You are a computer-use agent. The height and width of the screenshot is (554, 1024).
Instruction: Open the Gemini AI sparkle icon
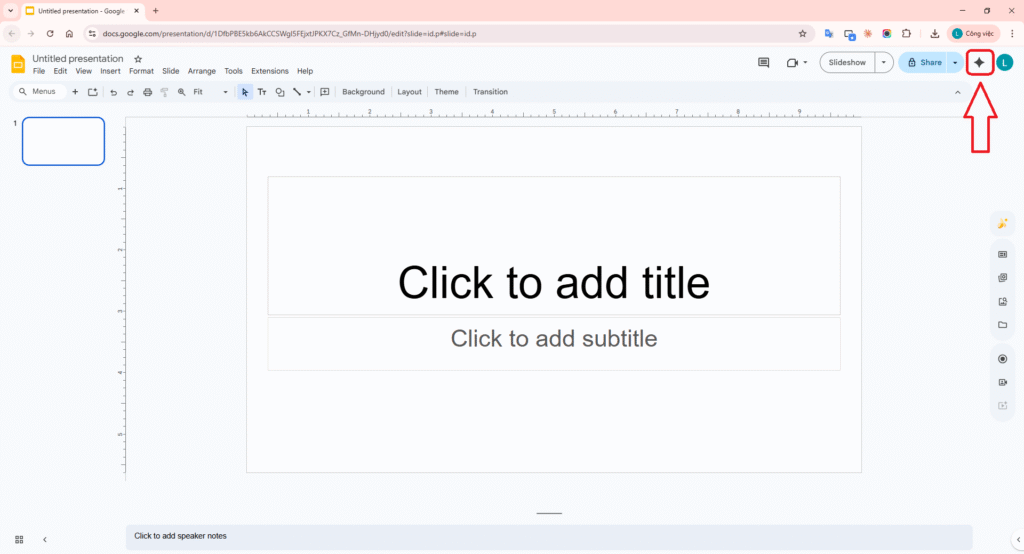coord(979,62)
